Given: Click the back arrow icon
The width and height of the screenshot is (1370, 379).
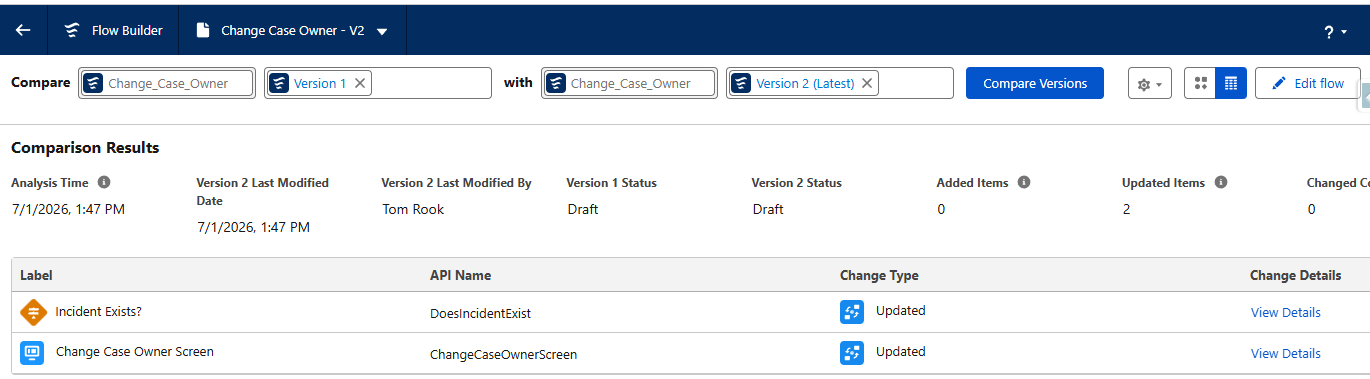Looking at the screenshot, I should [x=23, y=30].
